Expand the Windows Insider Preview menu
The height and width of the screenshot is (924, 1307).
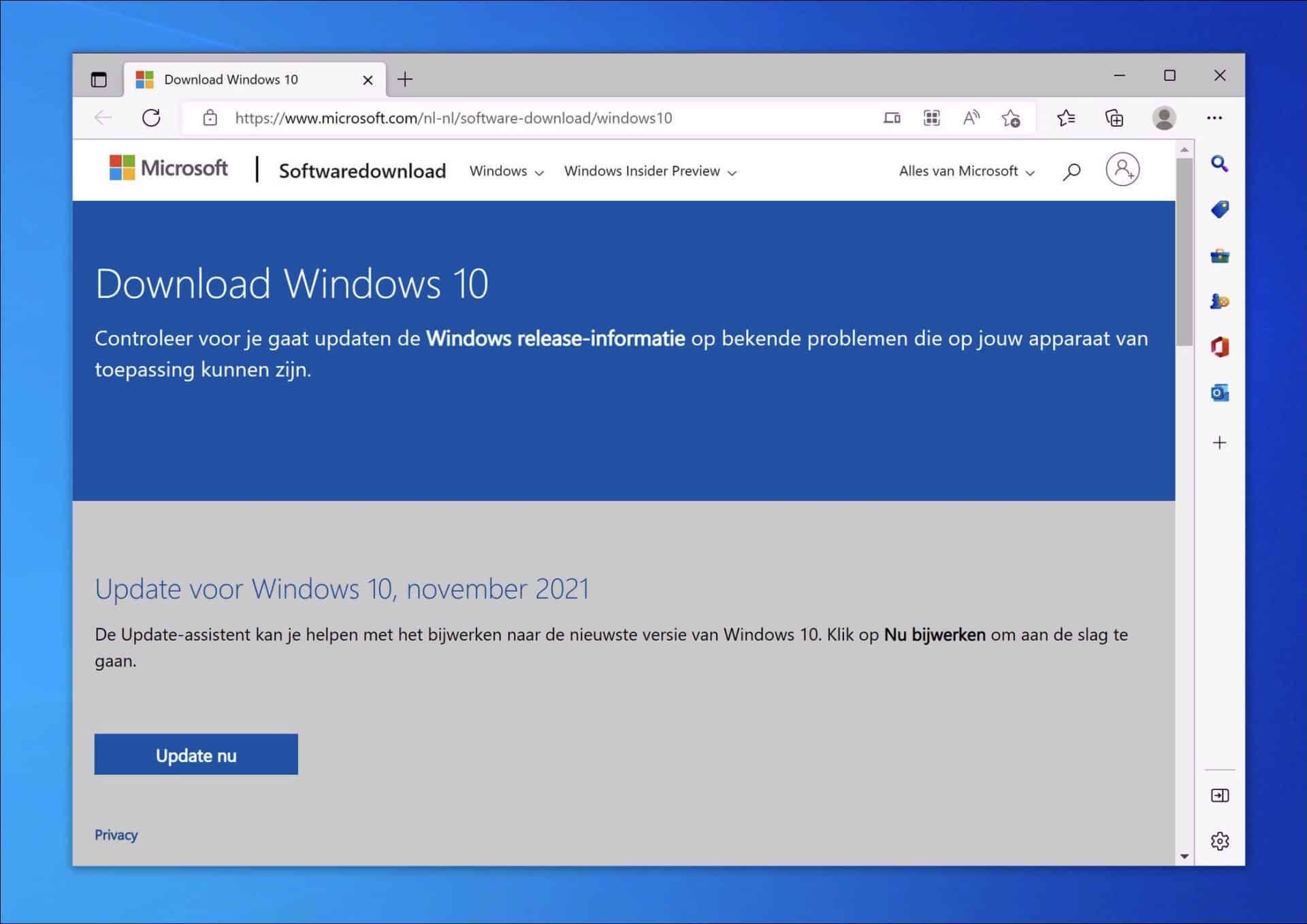(x=649, y=171)
